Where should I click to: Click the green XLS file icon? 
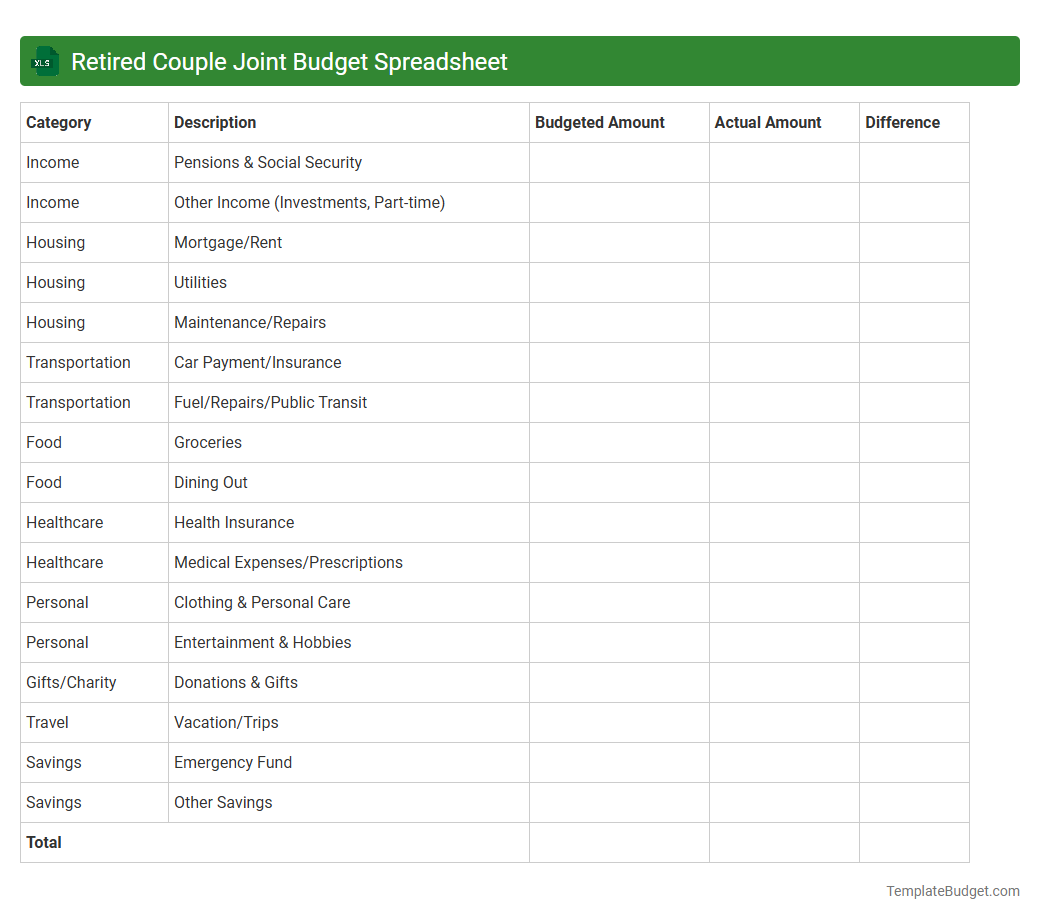44,61
